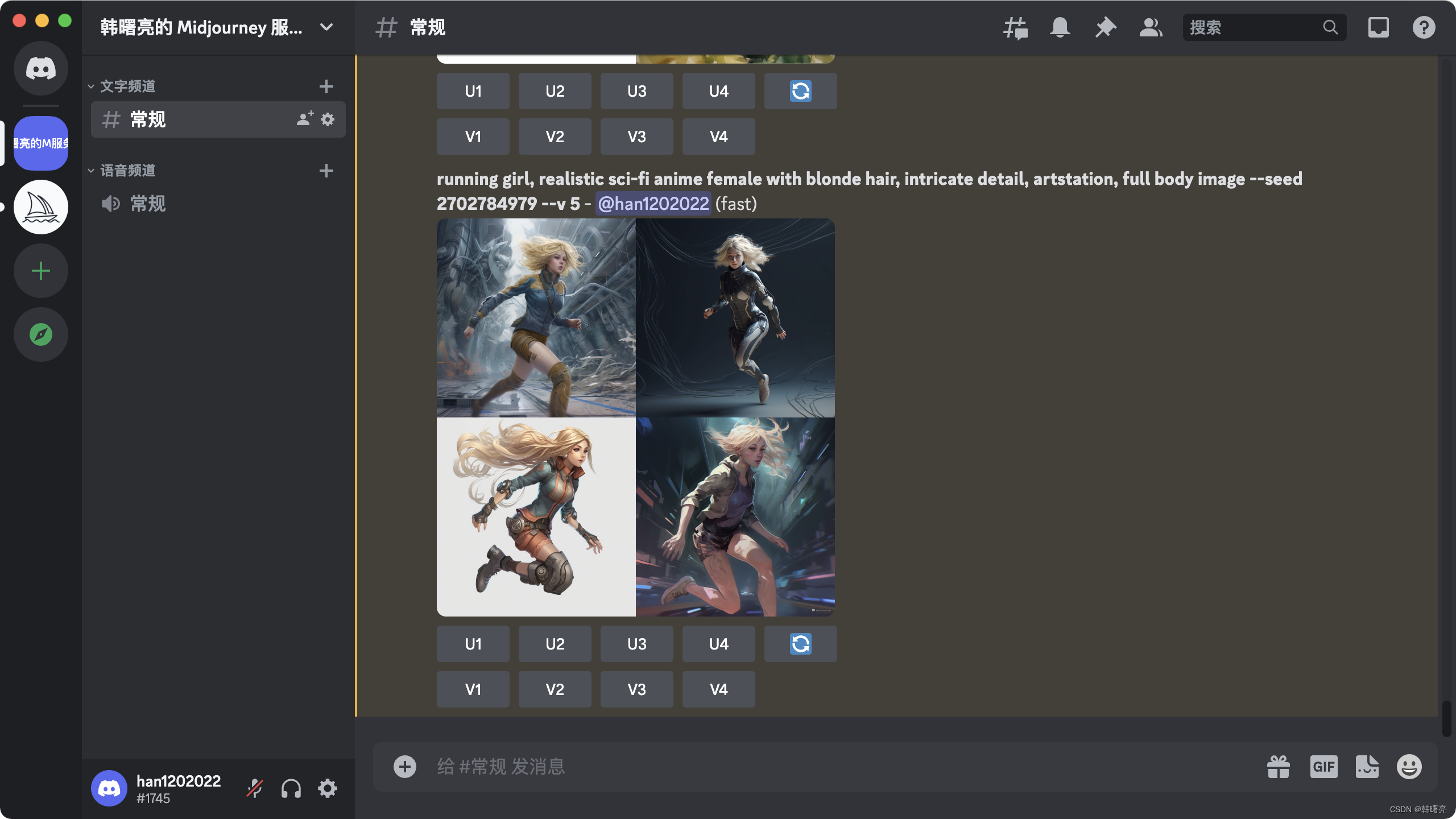The height and width of the screenshot is (819, 1456).
Task: Collapse the 语音频道 category
Action: click(127, 171)
